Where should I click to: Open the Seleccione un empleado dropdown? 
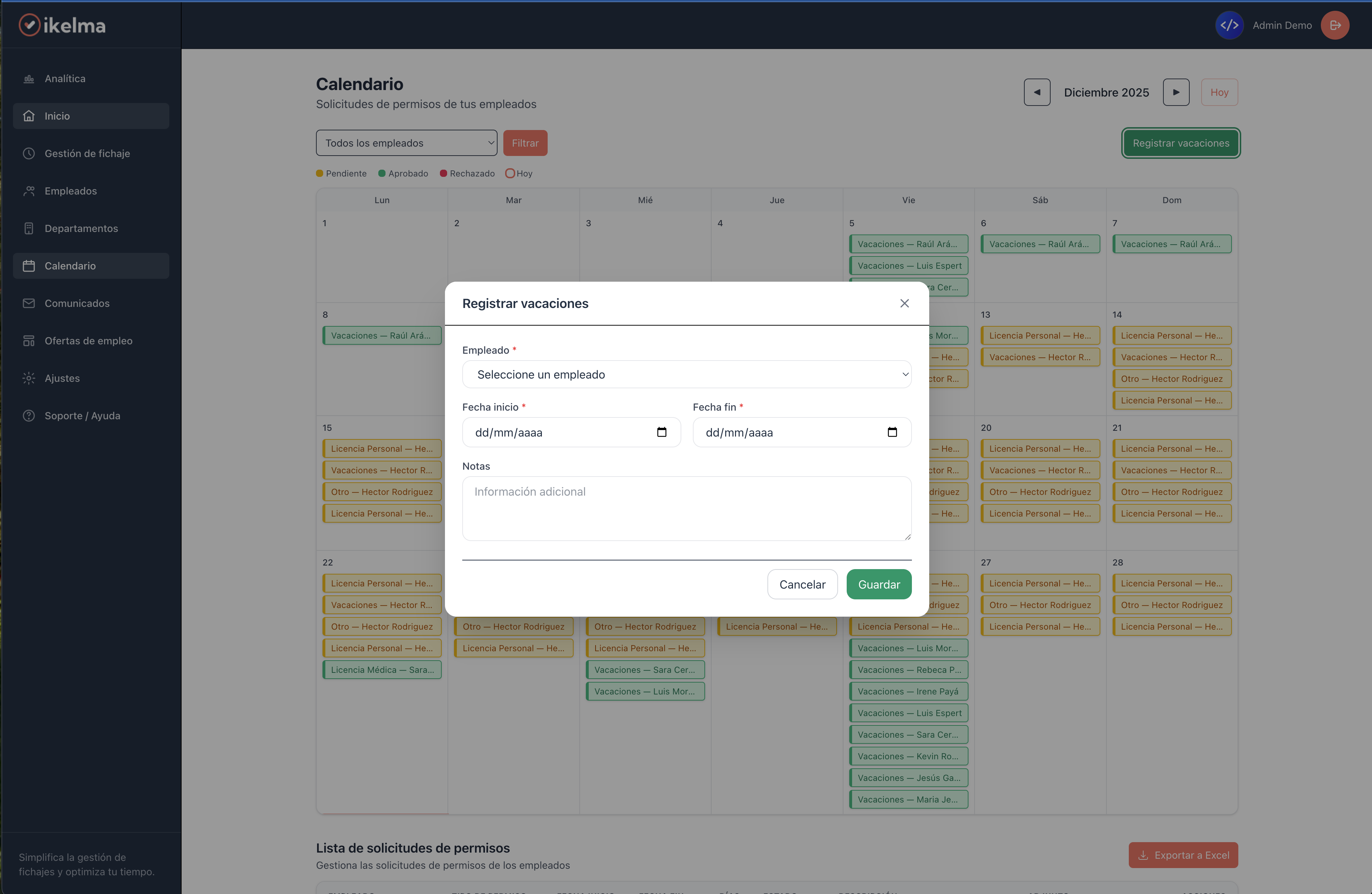(x=686, y=374)
